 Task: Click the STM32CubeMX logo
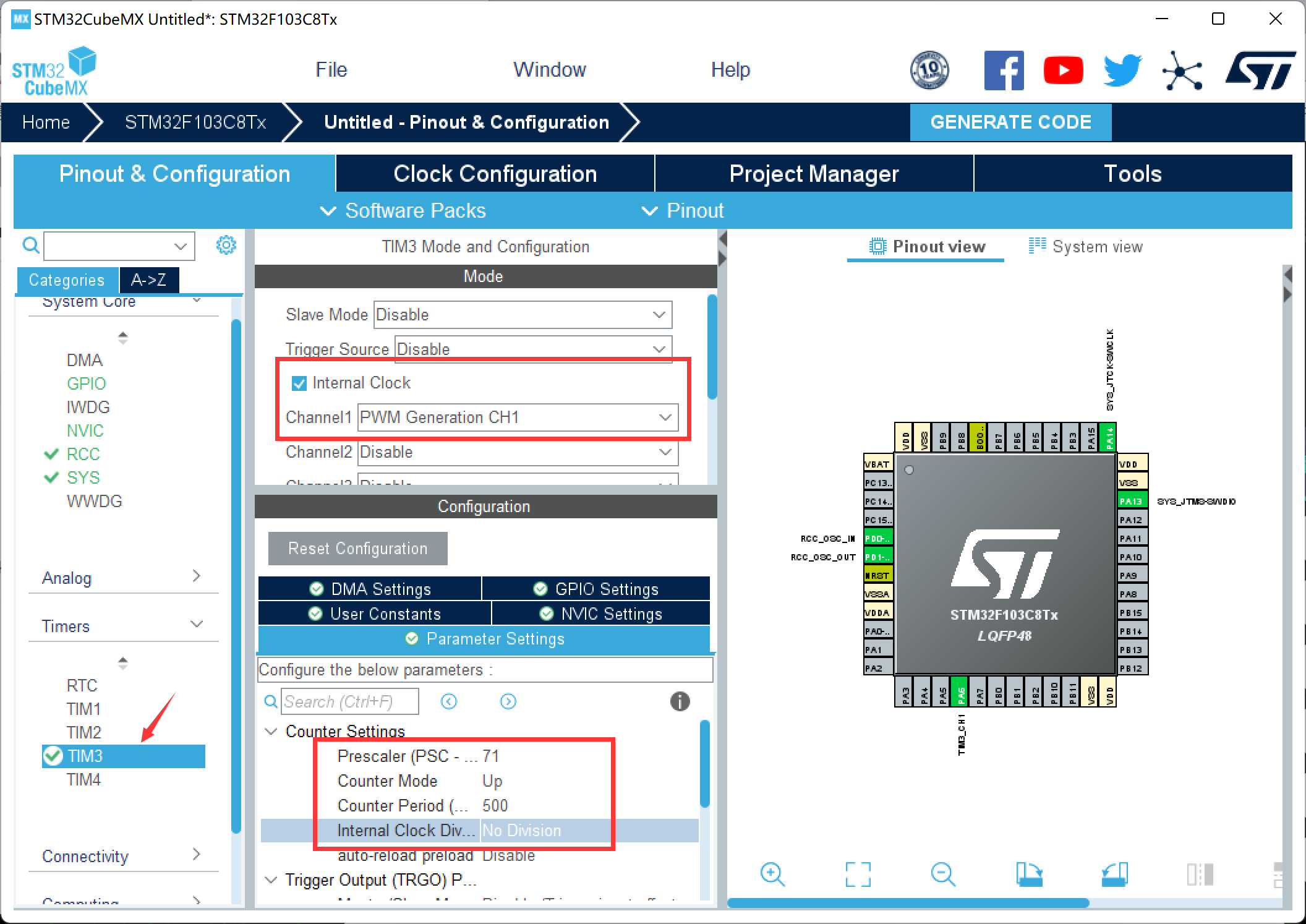54,71
